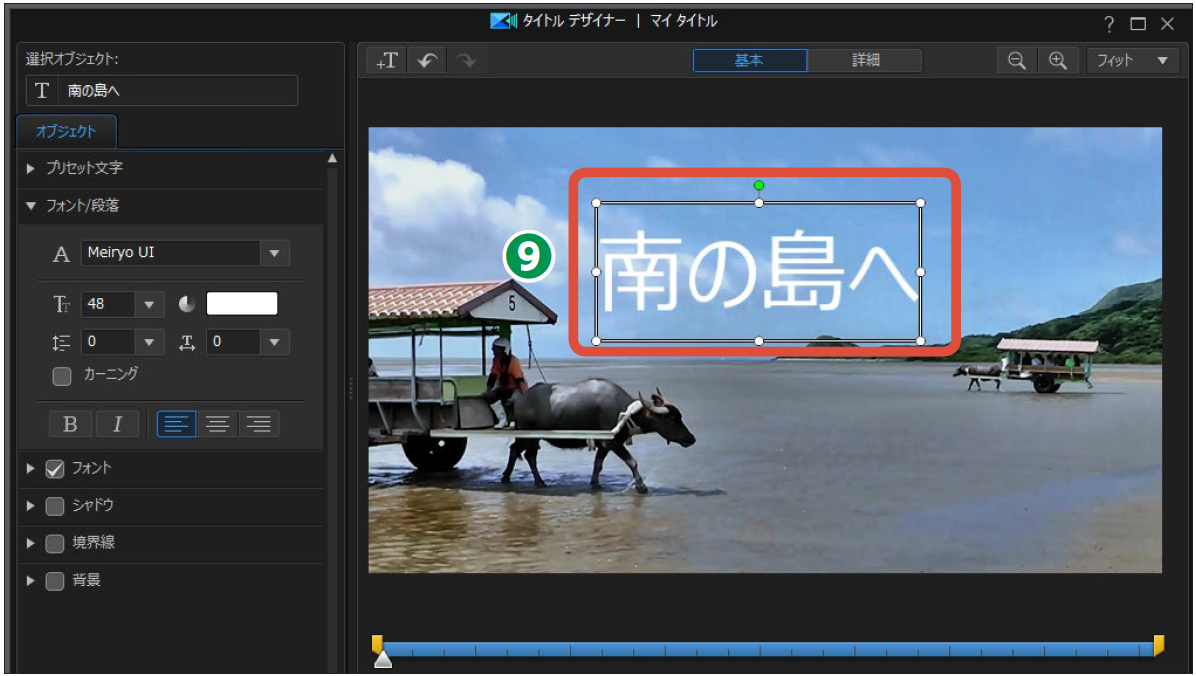
Task: Uncheck the フォント checkbox
Action: pyautogui.click(x=56, y=468)
